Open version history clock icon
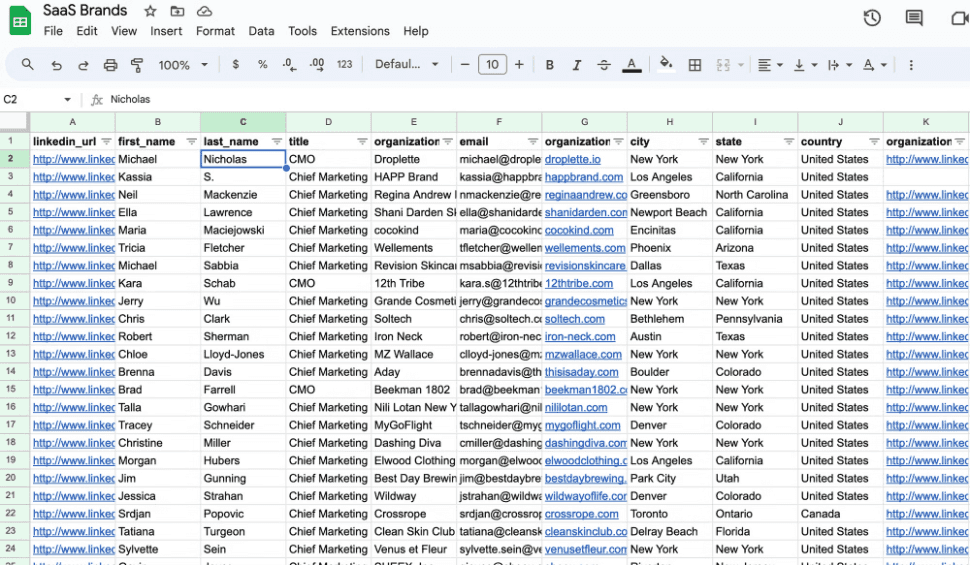The width and height of the screenshot is (970, 565). pos(872,18)
